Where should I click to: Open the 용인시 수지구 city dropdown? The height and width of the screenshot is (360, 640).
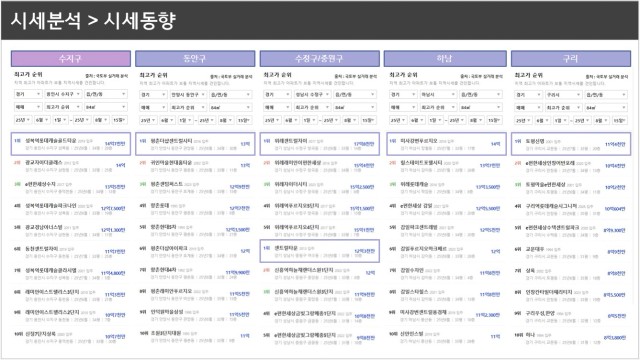63,94
